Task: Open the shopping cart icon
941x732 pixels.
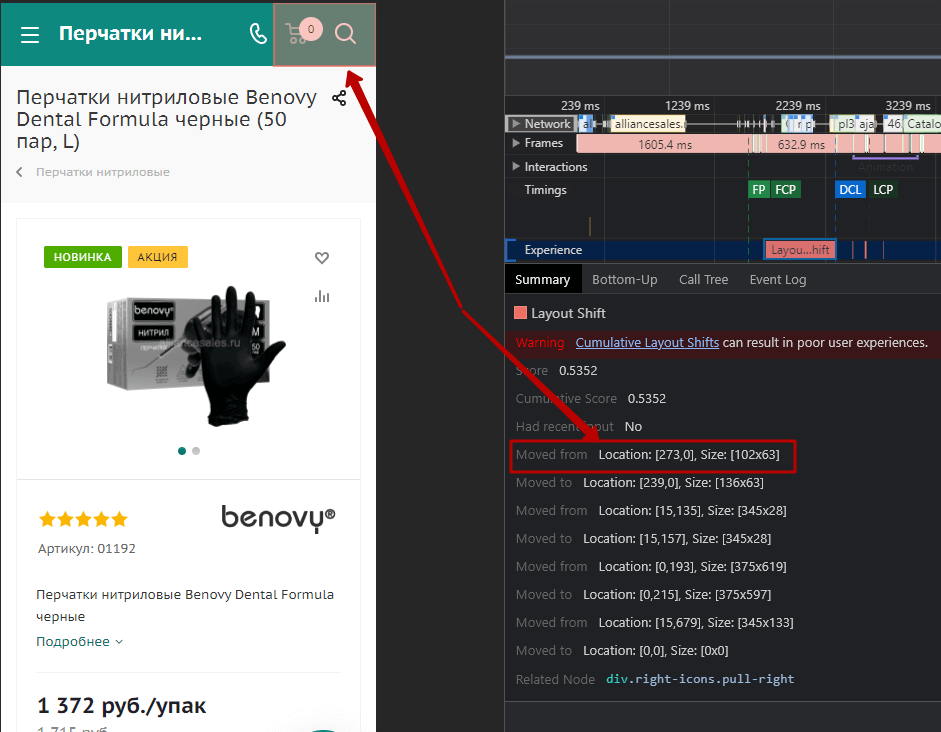Action: click(x=298, y=34)
